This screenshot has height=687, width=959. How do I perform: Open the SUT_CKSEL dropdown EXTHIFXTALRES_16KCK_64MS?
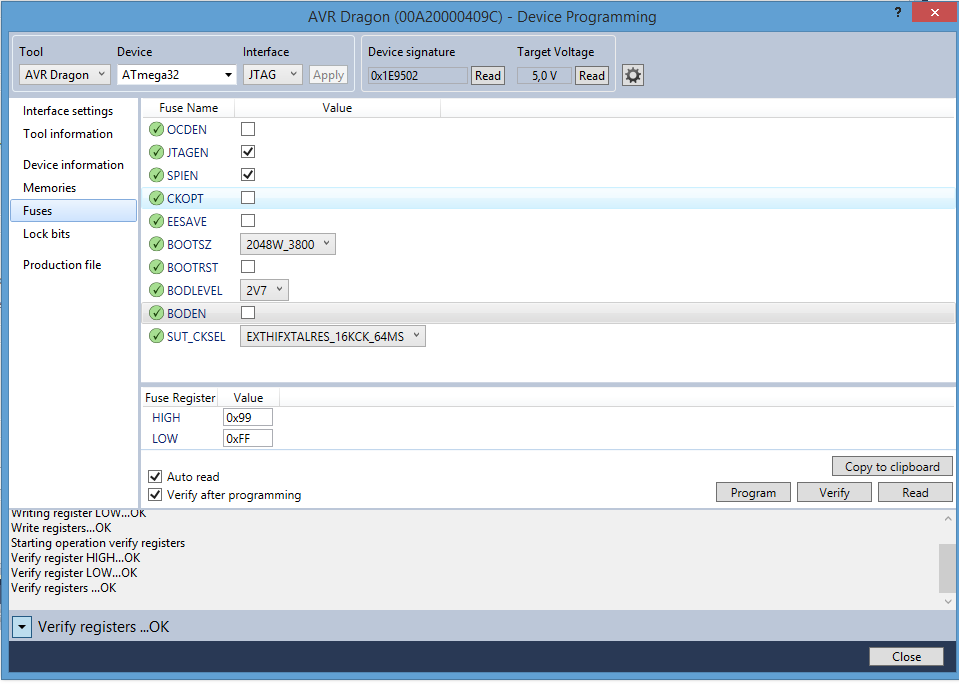coord(333,336)
